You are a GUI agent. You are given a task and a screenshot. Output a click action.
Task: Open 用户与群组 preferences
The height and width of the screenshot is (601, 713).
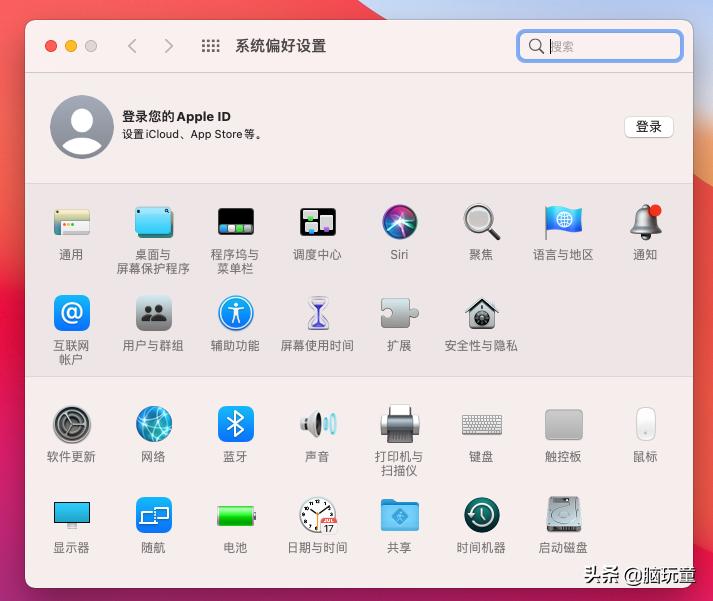coord(154,313)
